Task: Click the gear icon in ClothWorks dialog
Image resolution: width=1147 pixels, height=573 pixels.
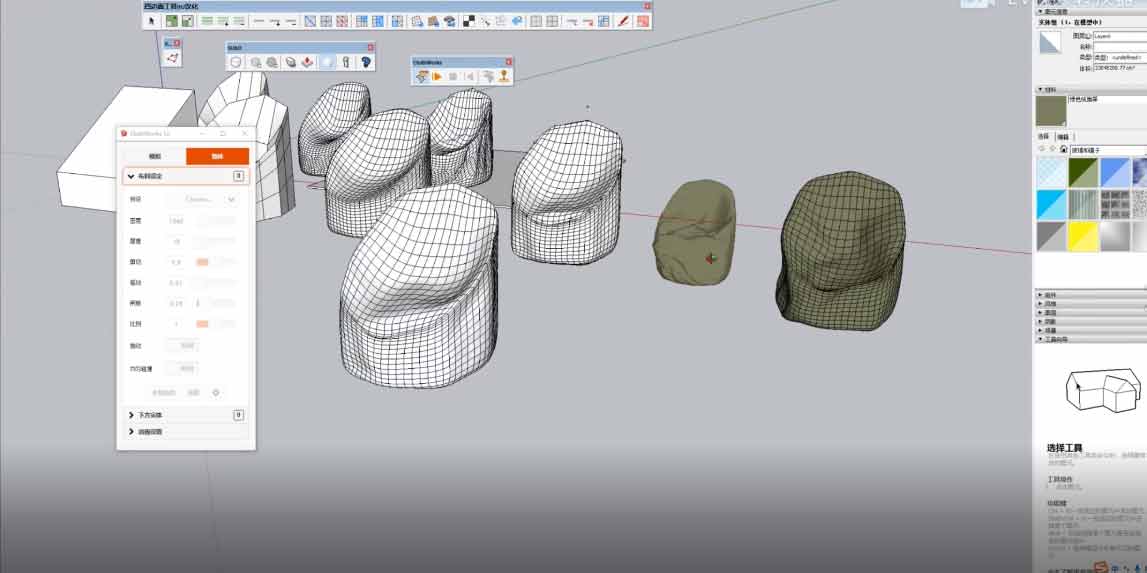Action: point(214,392)
